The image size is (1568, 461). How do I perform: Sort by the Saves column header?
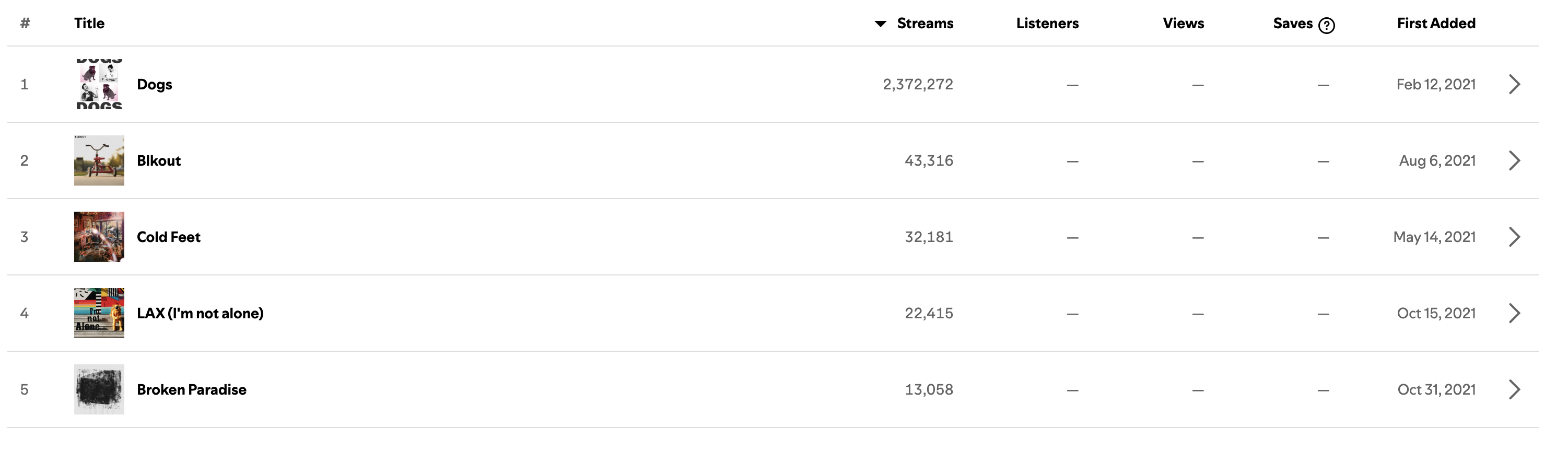click(1292, 23)
